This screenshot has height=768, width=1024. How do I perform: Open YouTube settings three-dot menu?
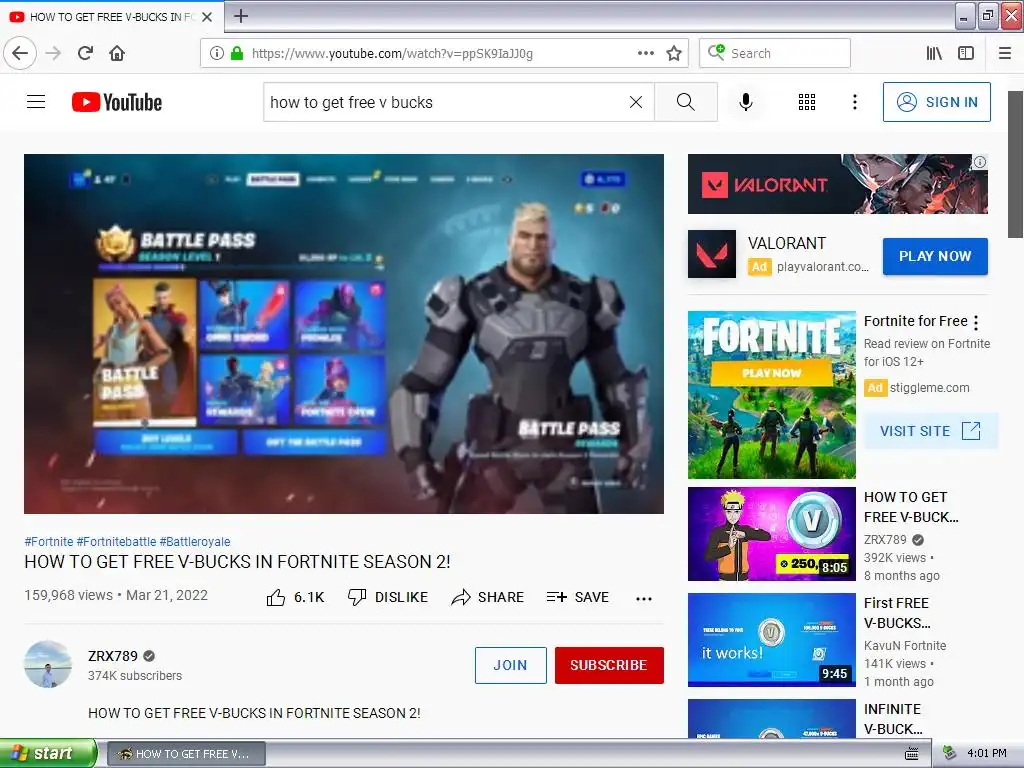(854, 102)
